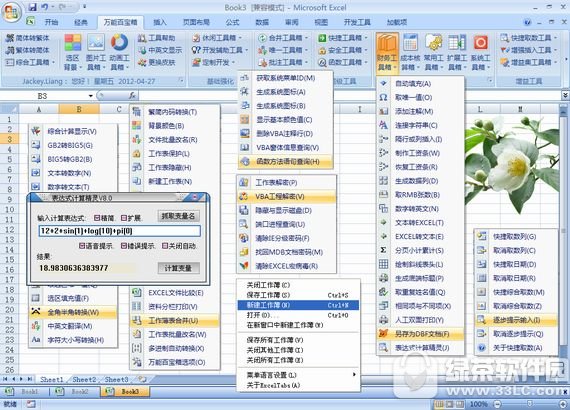
Task: Click the Save icon in quick access toolbar
Action: click(32, 7)
